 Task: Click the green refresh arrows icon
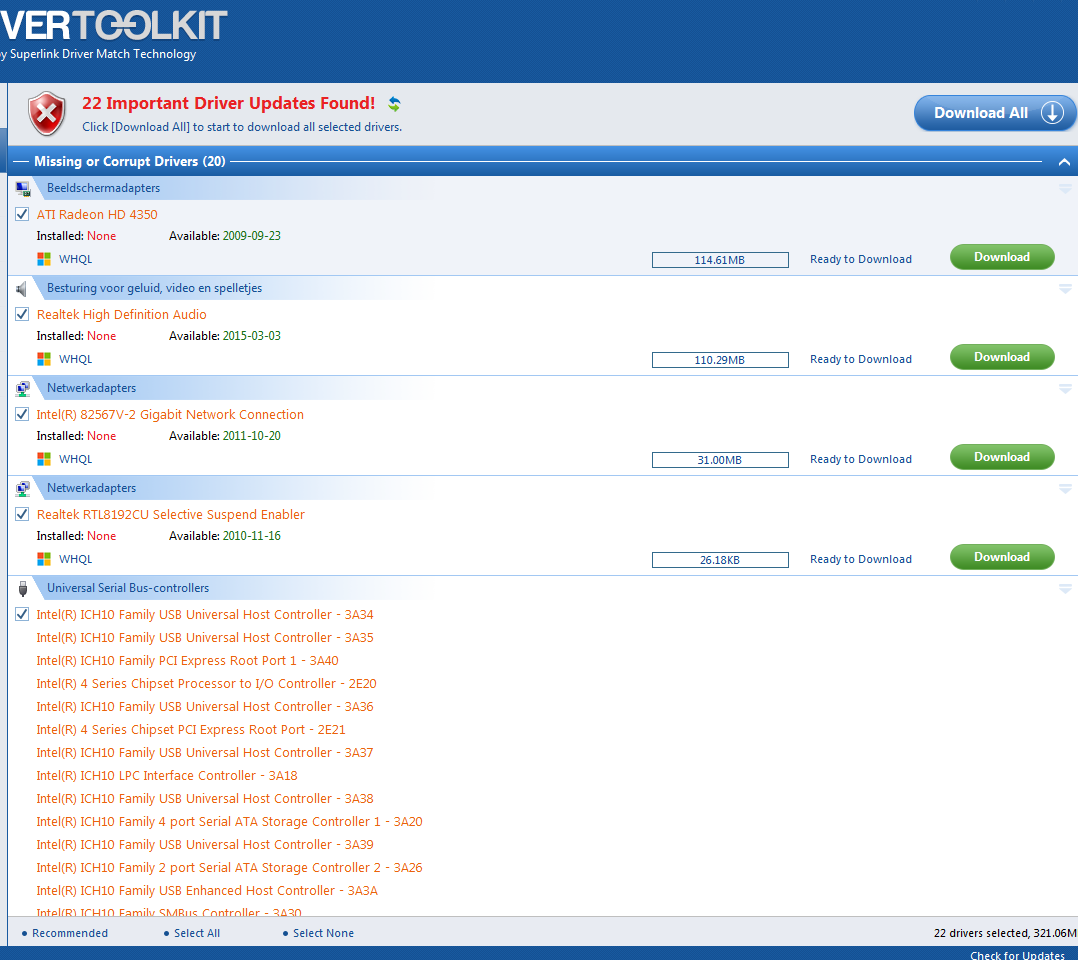394,104
